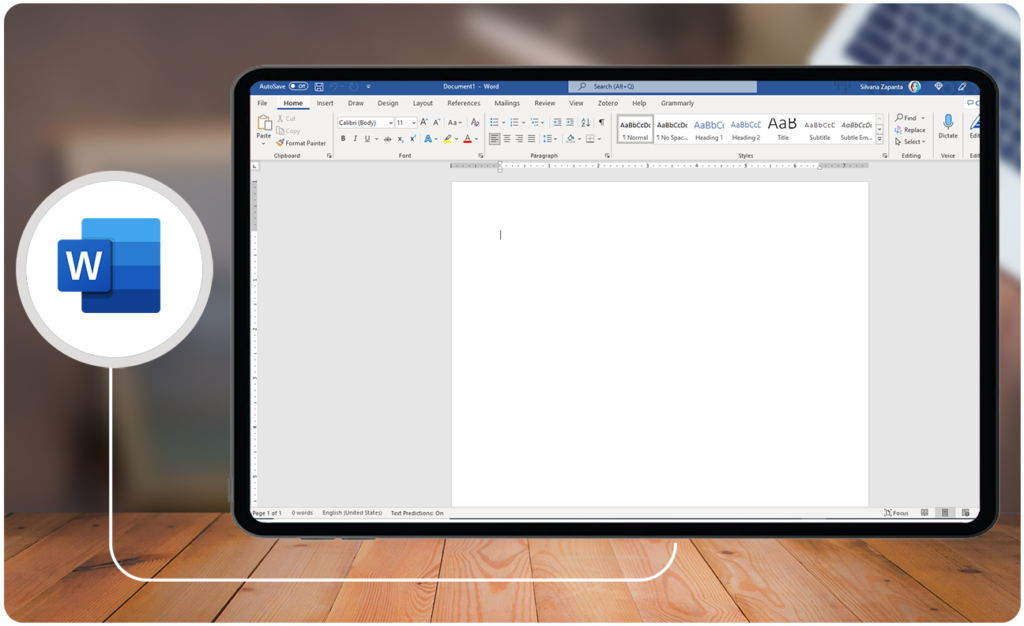Click the Line and Paragraph Spacing icon
This screenshot has width=1024, height=626.
(x=547, y=138)
